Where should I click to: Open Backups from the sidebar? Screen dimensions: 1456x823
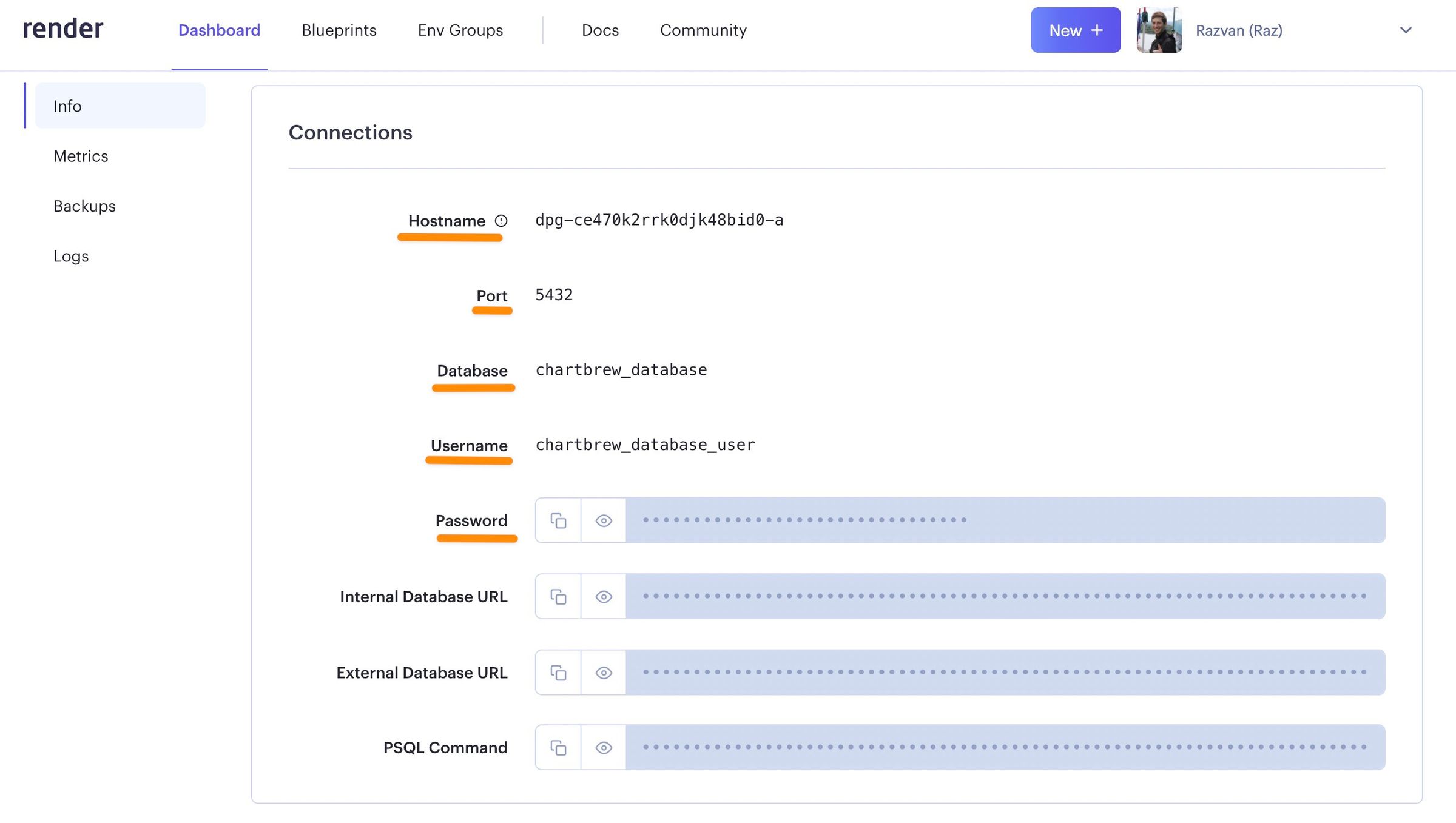pyautogui.click(x=84, y=206)
